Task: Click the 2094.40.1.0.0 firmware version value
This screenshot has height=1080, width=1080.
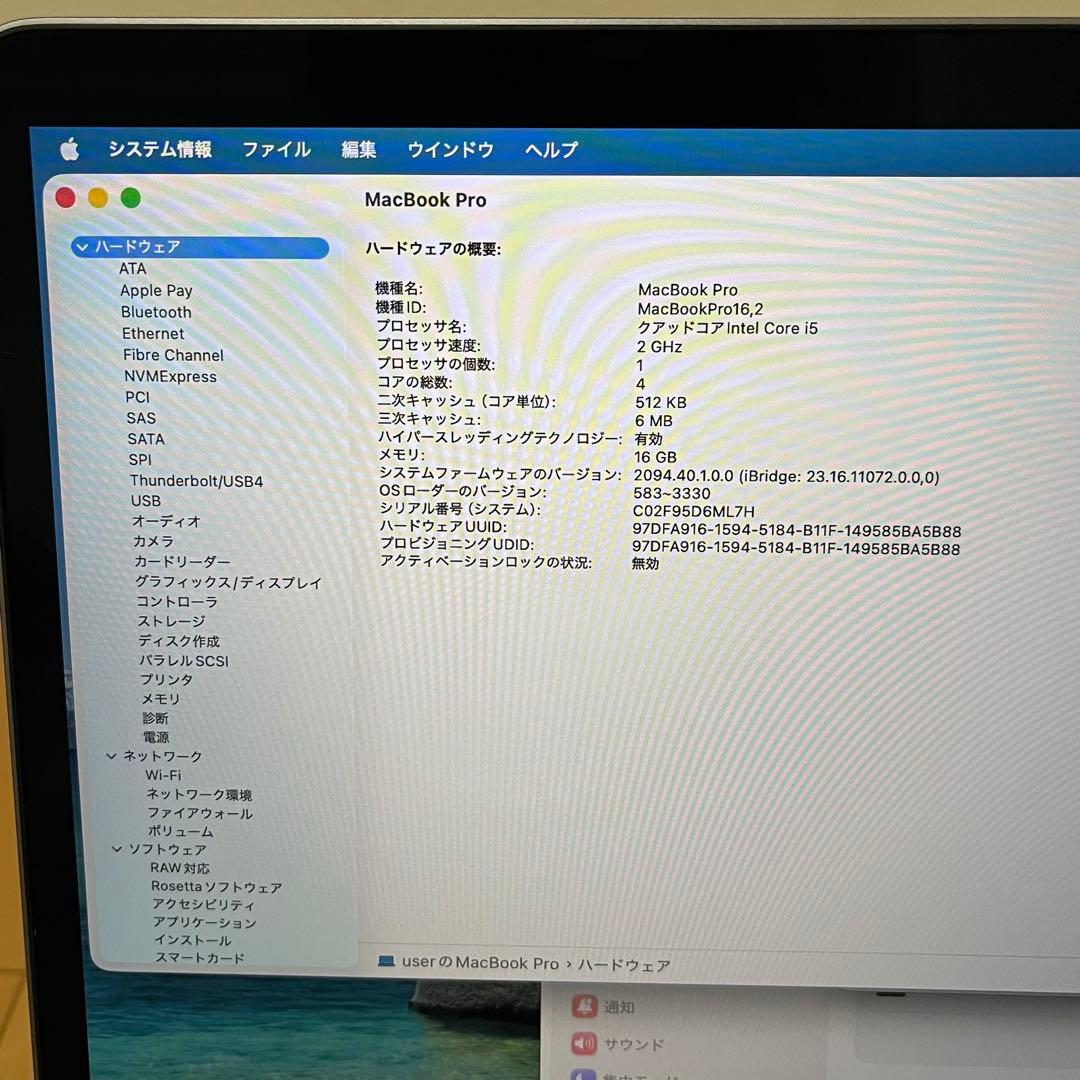Action: coord(786,476)
